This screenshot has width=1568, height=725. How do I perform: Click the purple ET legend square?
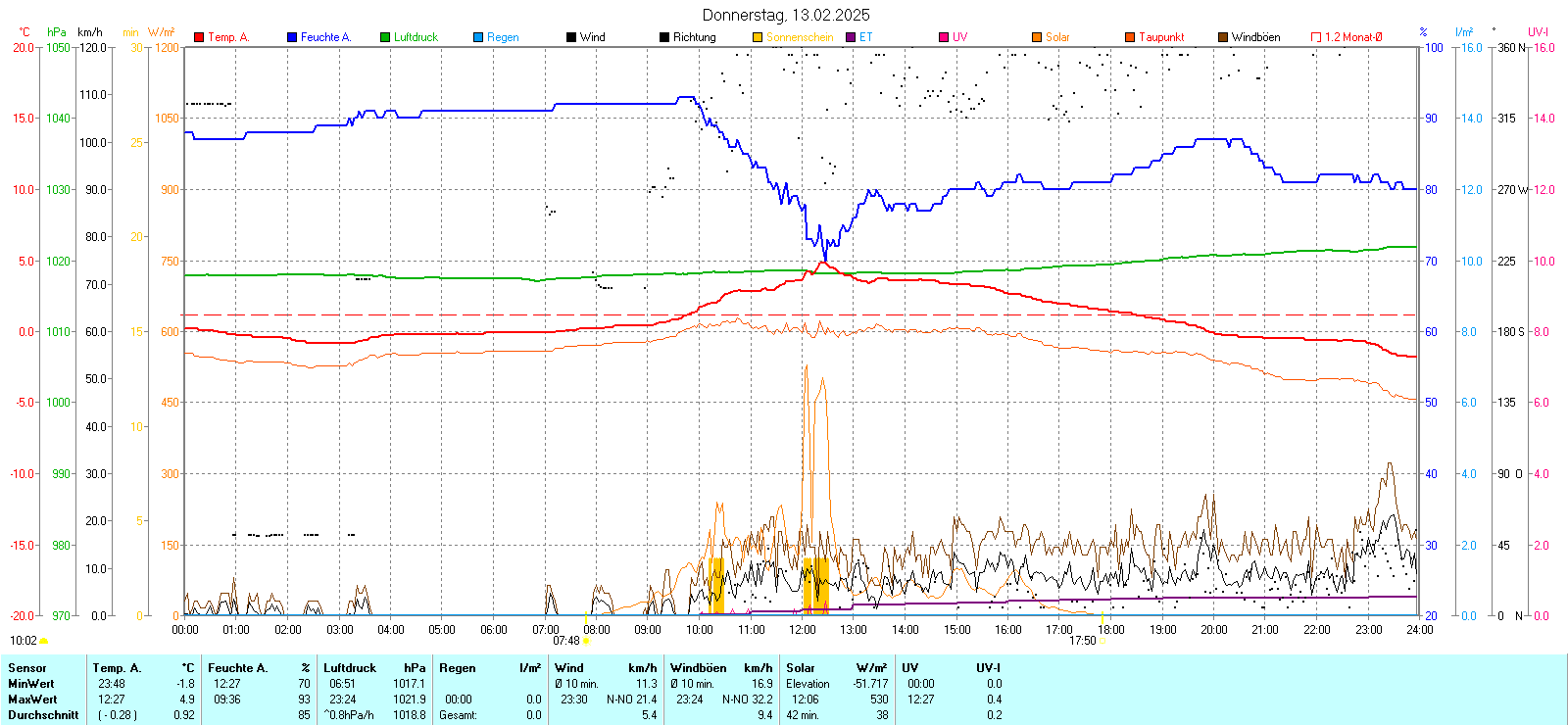pyautogui.click(x=851, y=37)
